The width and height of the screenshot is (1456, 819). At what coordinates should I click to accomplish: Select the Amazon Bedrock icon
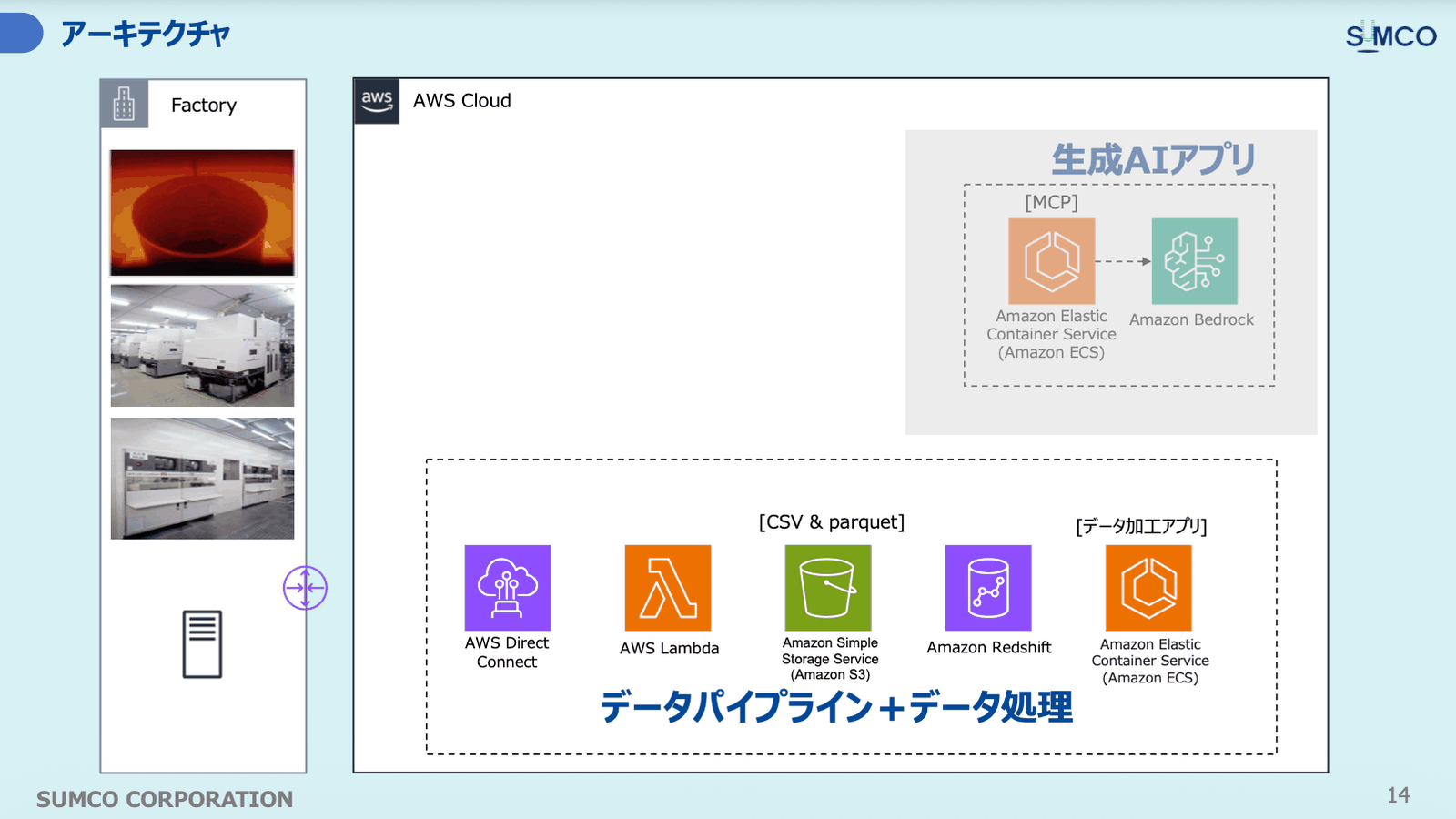click(x=1195, y=261)
